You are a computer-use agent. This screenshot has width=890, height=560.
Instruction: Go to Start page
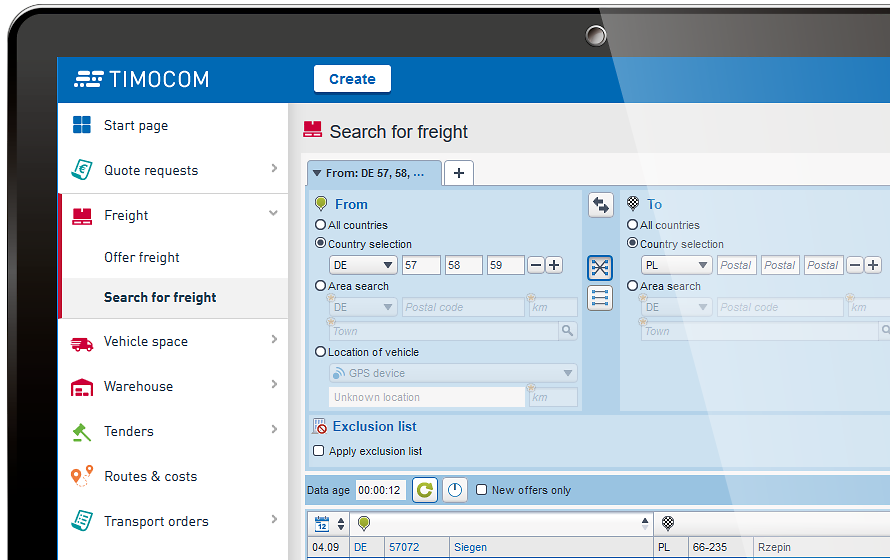point(136,126)
